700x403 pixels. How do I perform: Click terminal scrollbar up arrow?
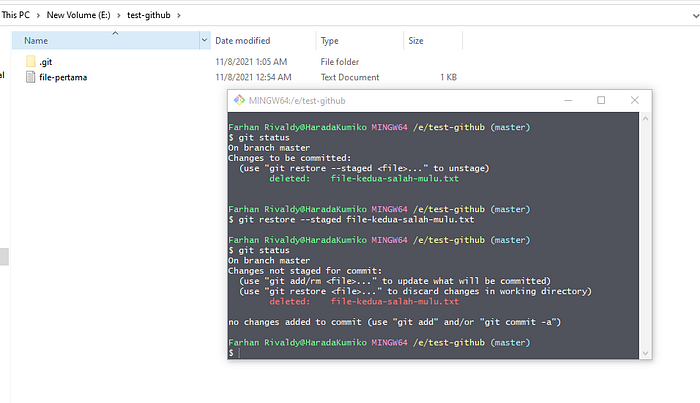click(x=645, y=119)
